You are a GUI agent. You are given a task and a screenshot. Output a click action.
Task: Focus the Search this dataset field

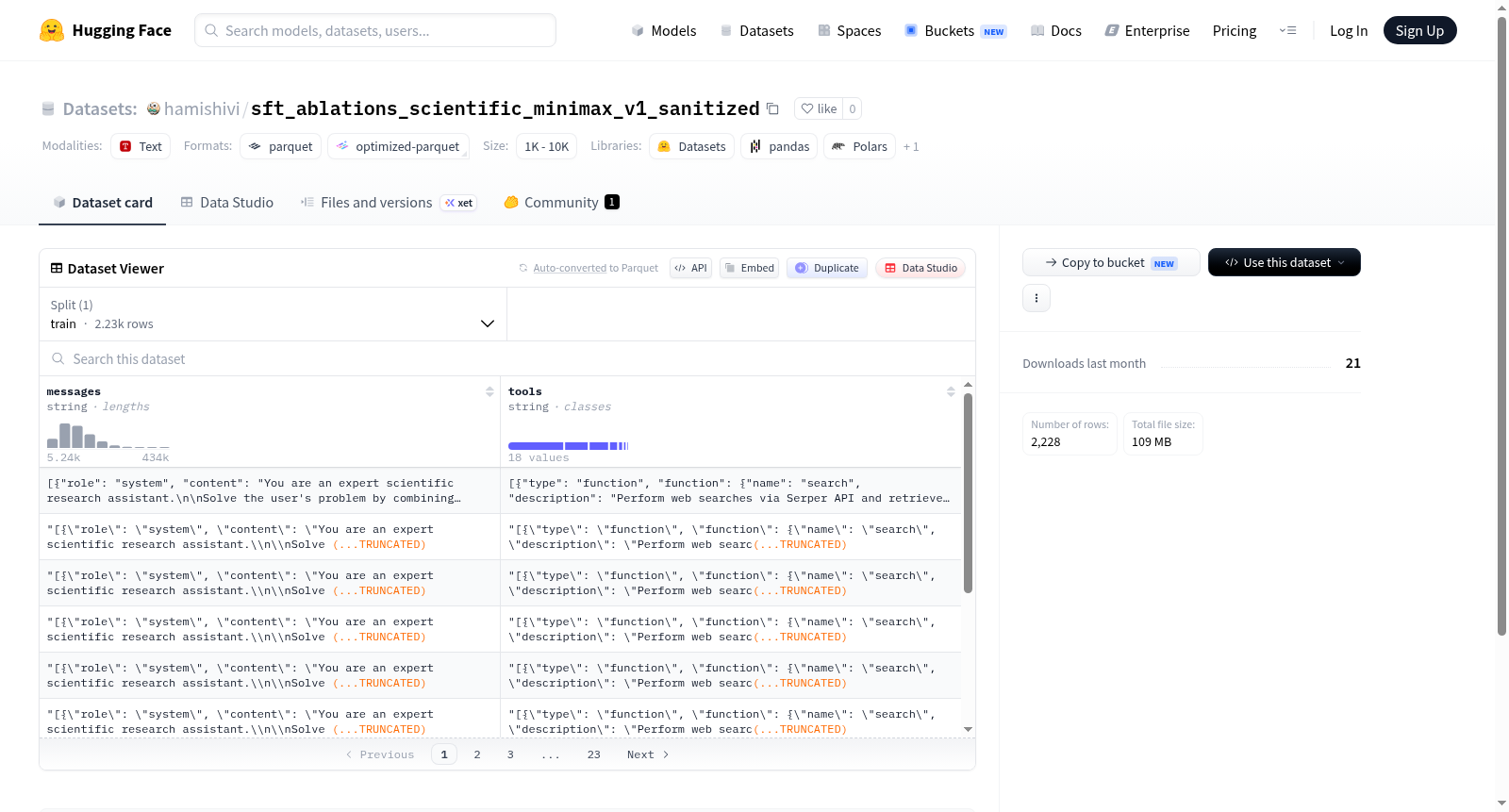coord(507,358)
